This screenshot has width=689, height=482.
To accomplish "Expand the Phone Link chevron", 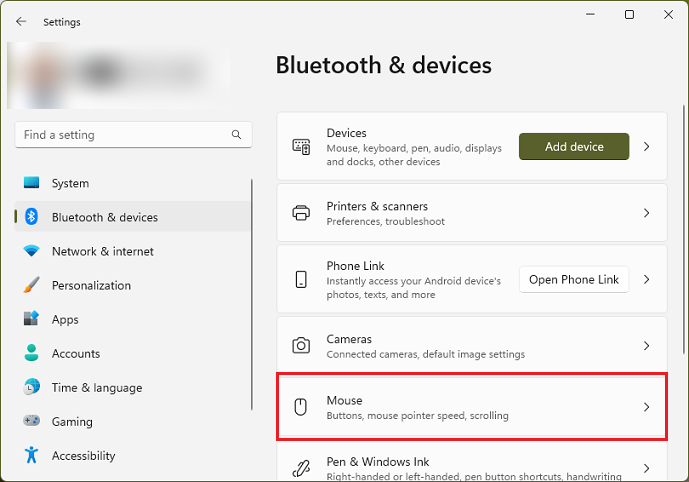I will coord(646,279).
